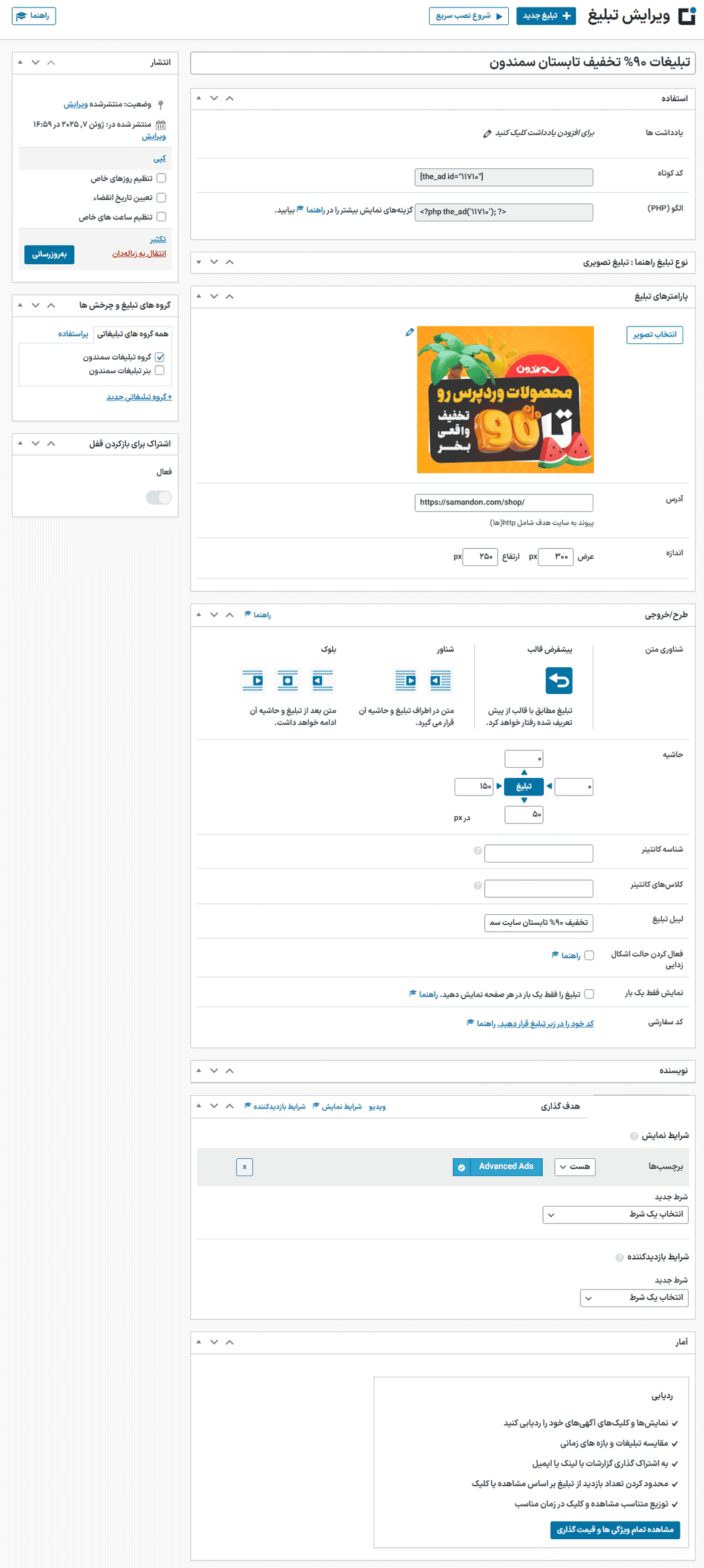The height and width of the screenshot is (1568, 704).
Task: Collapse the طرح/خروجی panel with its triangle toggle
Action: 198,615
